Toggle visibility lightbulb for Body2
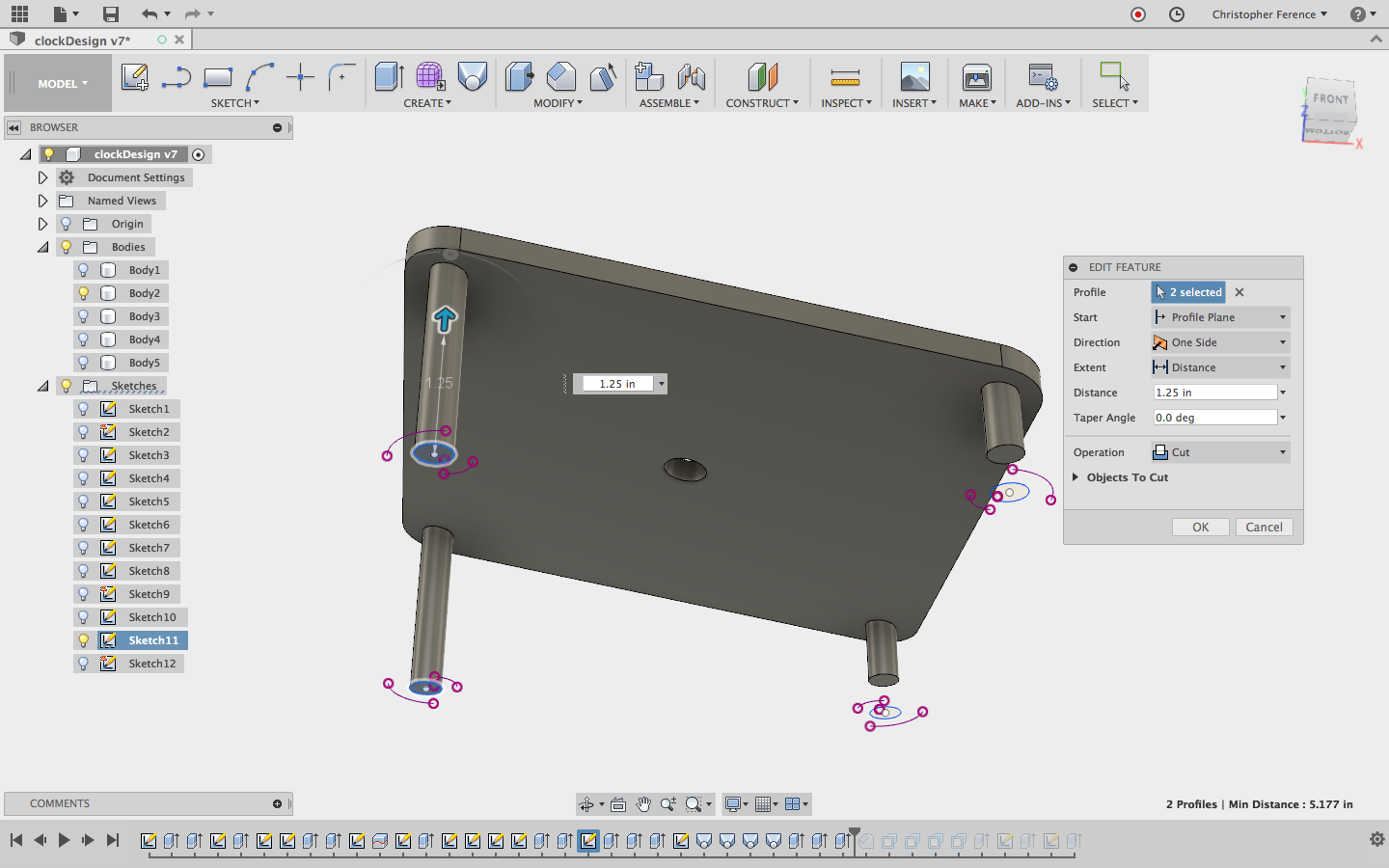1389x868 pixels. pyautogui.click(x=84, y=293)
